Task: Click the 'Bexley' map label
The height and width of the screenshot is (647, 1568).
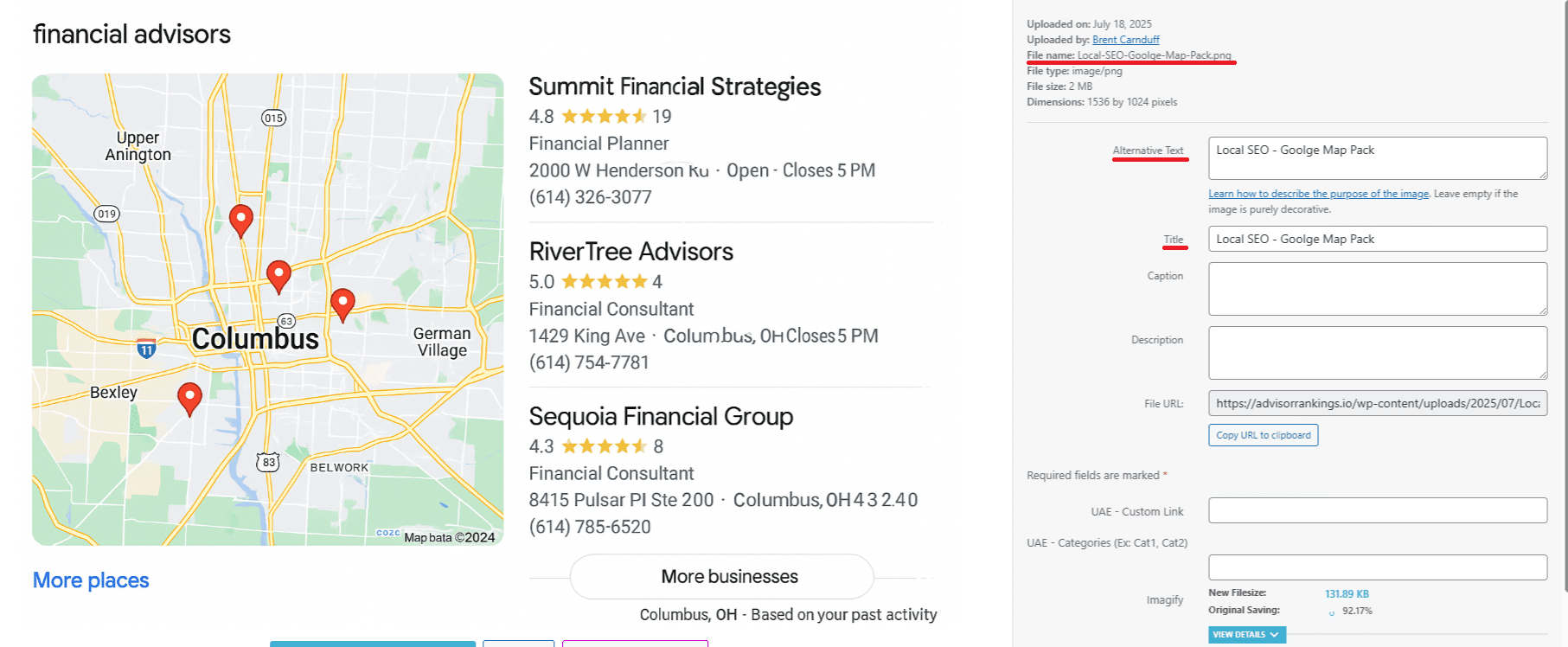Action: pyautogui.click(x=113, y=392)
